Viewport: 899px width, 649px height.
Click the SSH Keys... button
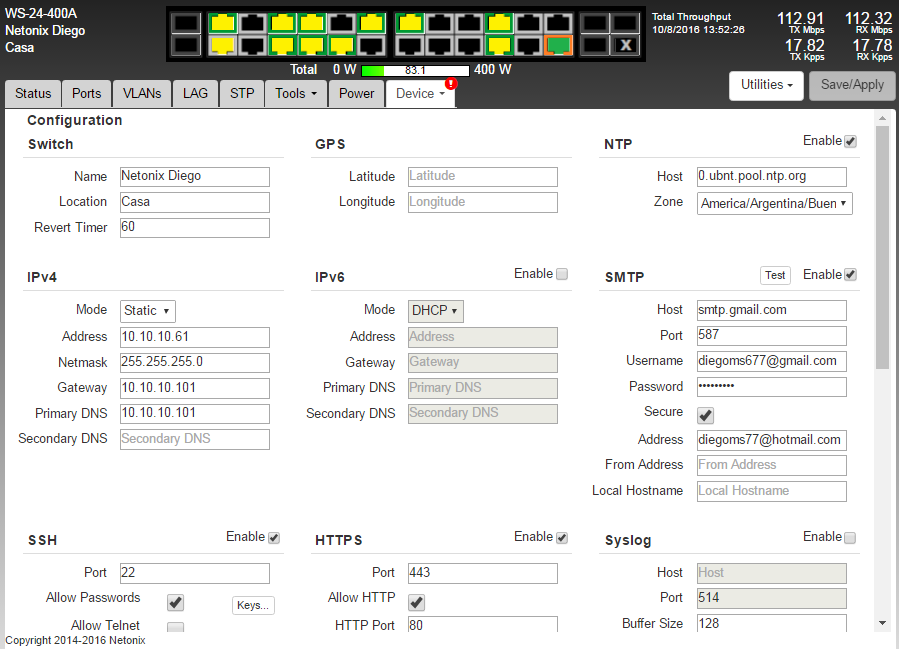253,605
